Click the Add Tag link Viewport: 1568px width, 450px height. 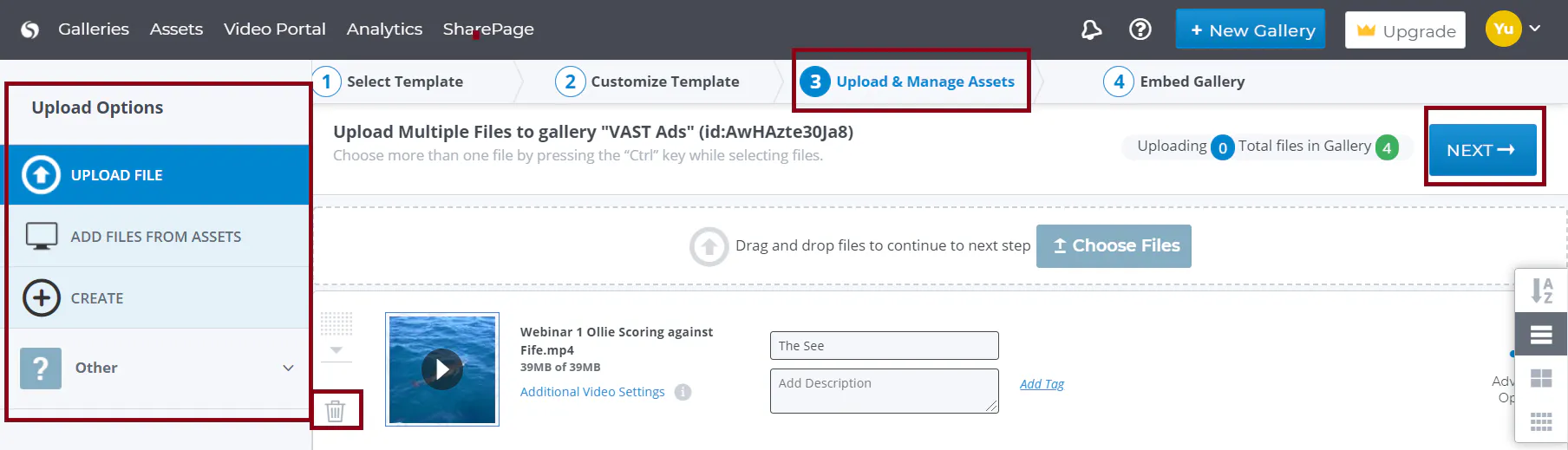1042,384
